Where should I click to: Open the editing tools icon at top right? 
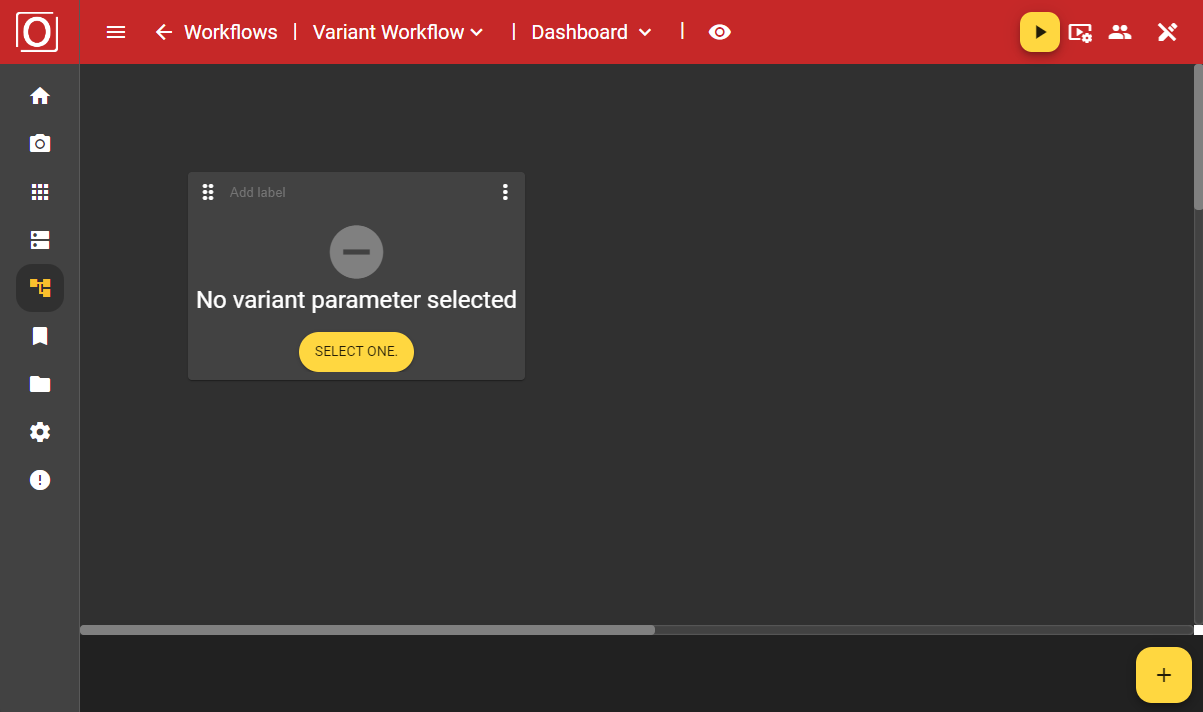(x=1167, y=31)
